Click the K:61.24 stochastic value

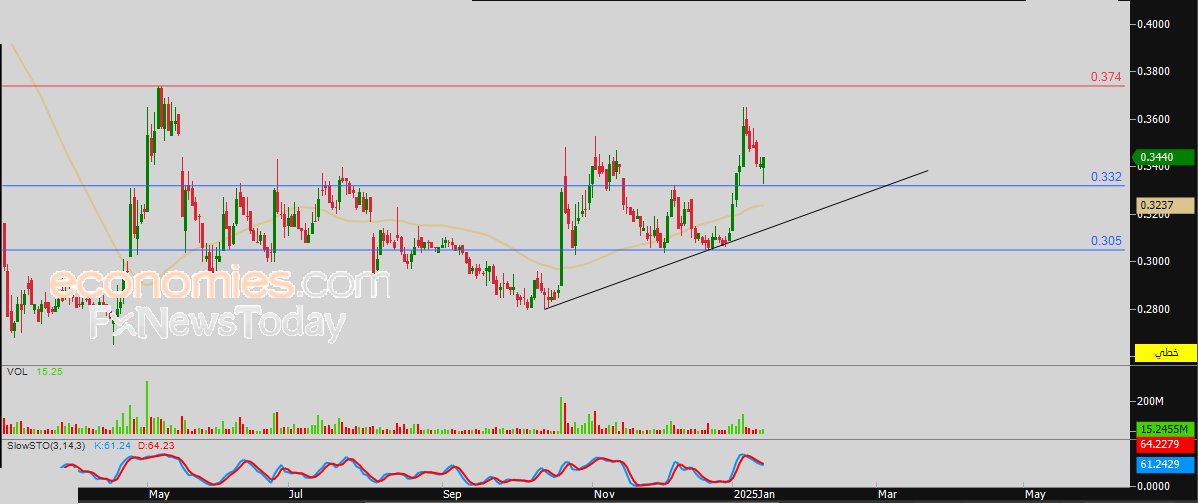point(112,444)
